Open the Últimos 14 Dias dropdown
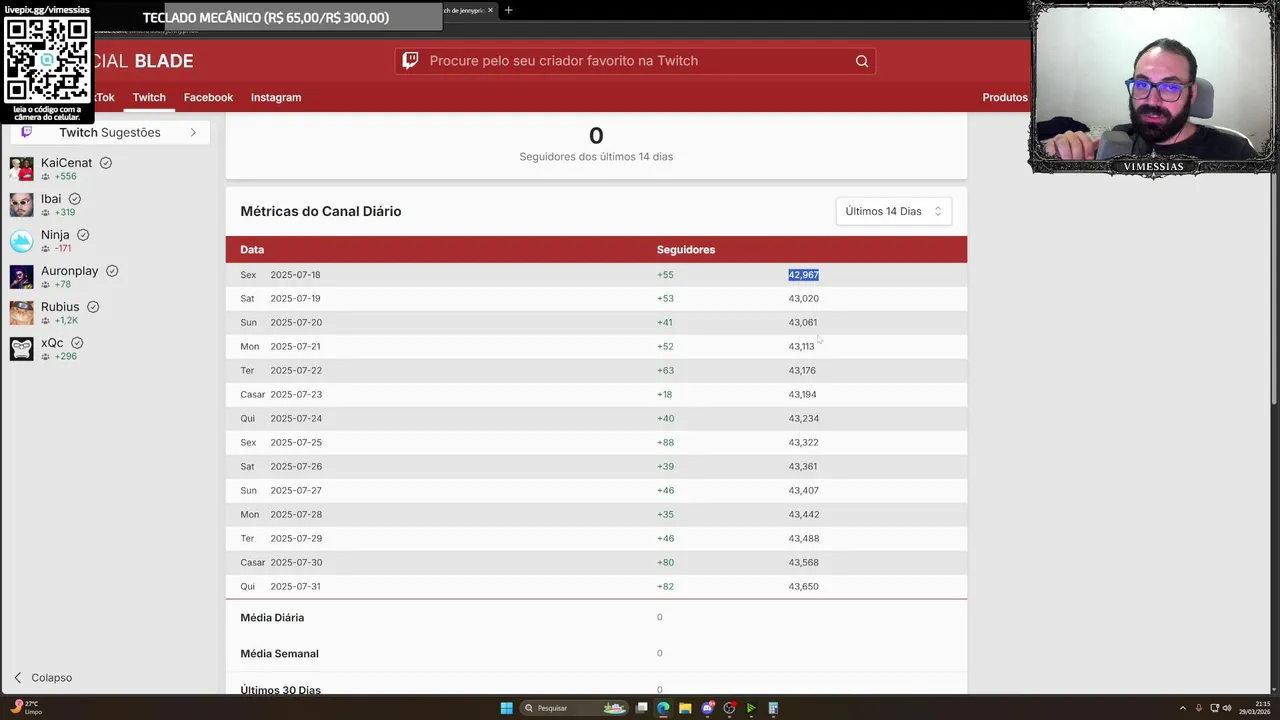 click(893, 211)
